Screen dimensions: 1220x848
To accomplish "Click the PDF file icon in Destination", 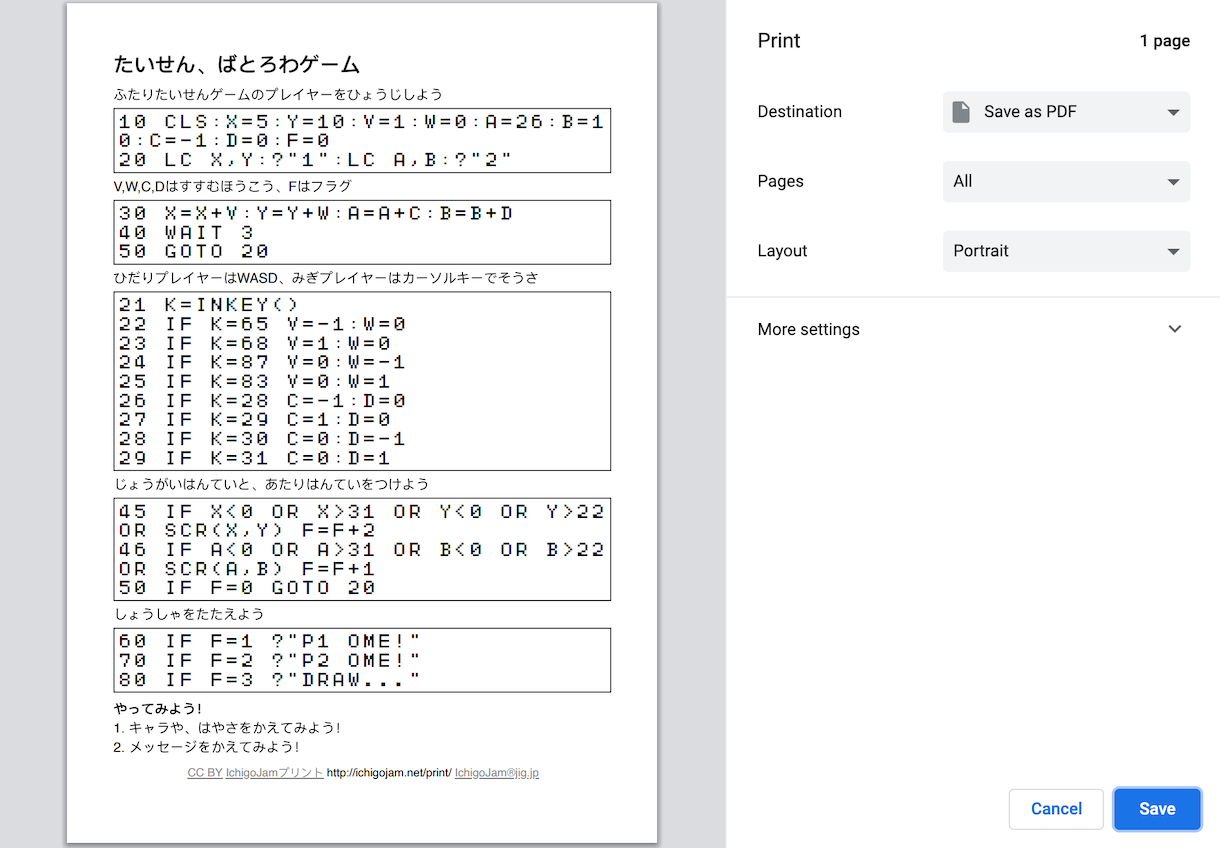I will point(961,112).
